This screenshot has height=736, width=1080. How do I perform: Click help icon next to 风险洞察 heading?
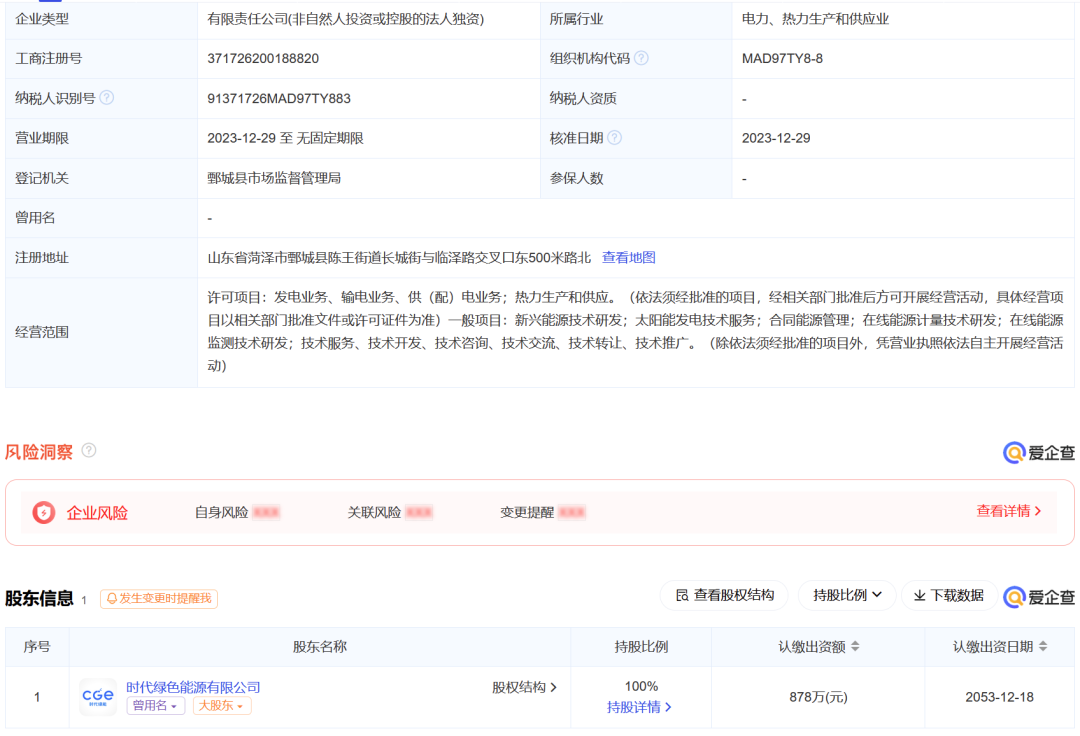point(89,451)
